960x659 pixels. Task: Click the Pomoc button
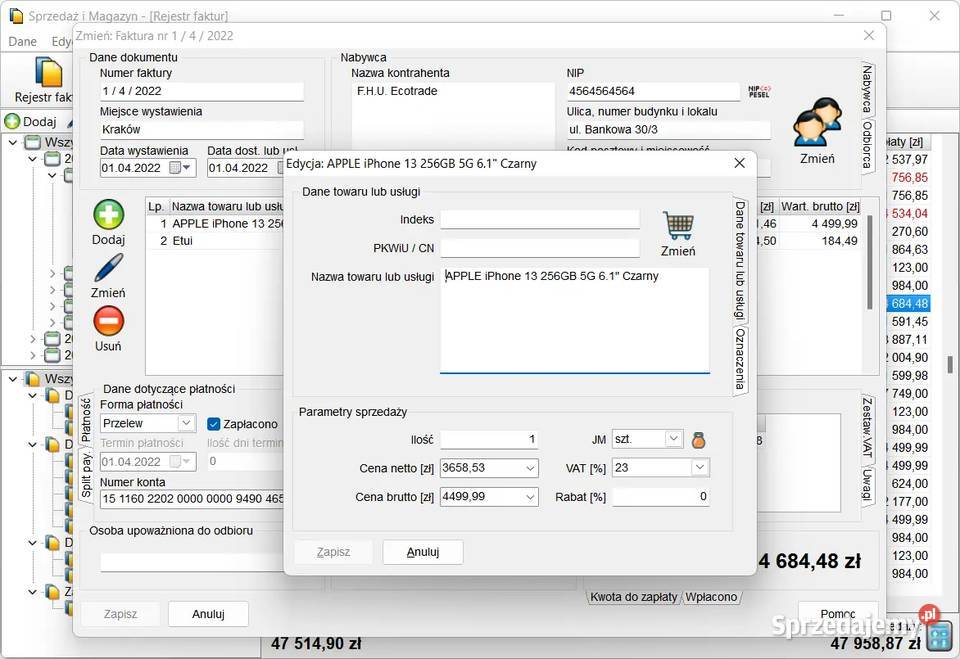point(837,613)
